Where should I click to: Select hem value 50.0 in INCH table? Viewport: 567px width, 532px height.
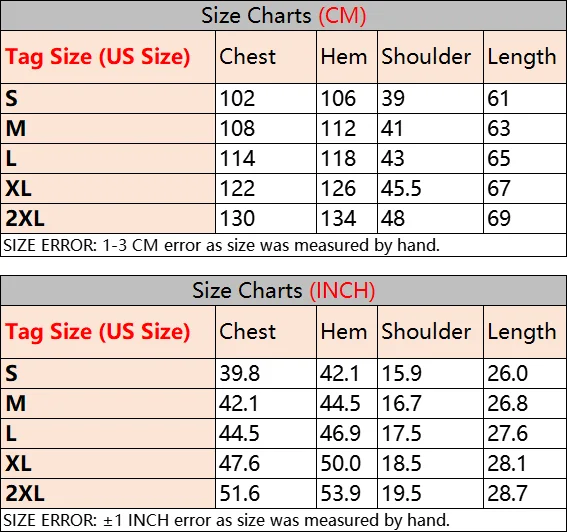coord(341,463)
